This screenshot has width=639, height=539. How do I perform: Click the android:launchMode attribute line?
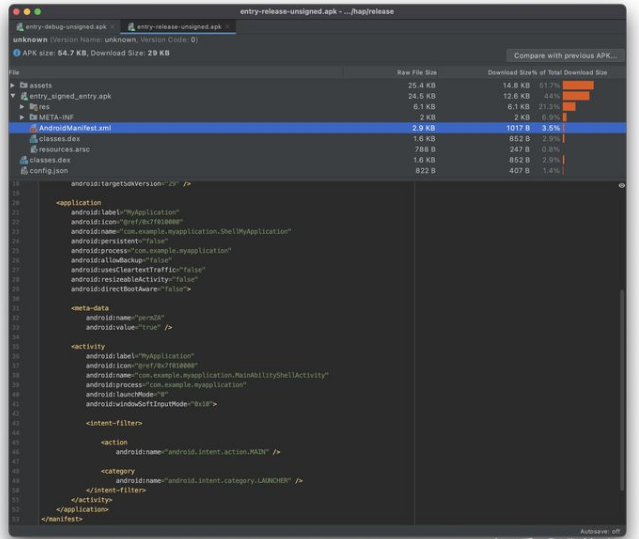tap(127, 394)
